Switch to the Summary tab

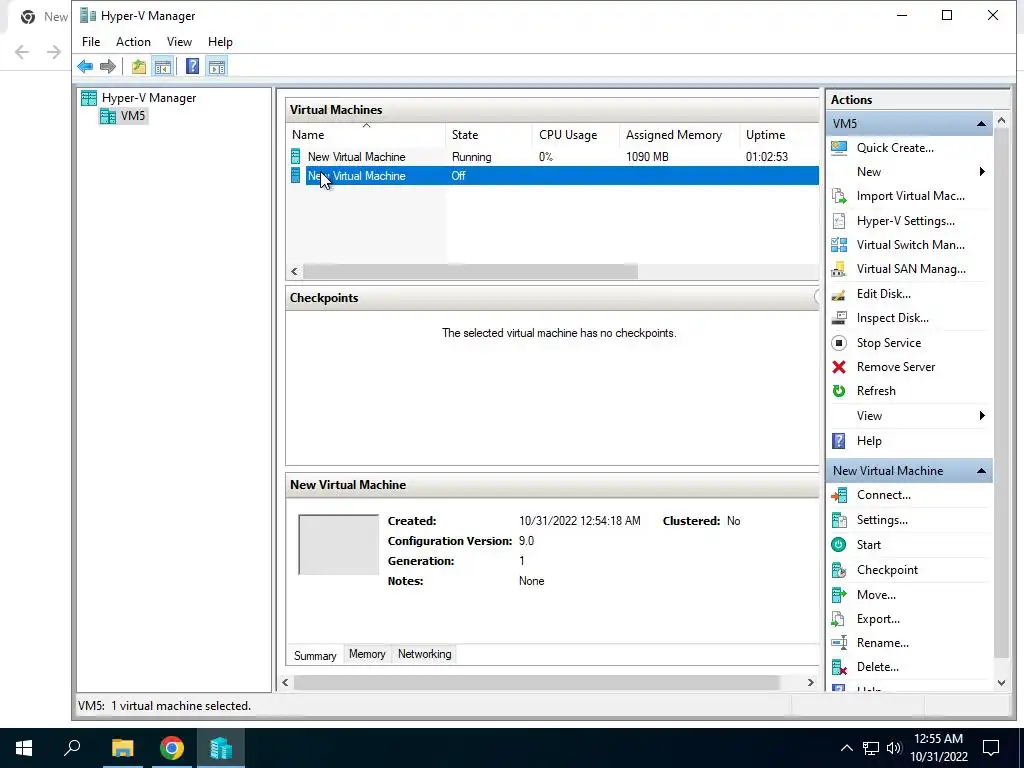(x=315, y=656)
